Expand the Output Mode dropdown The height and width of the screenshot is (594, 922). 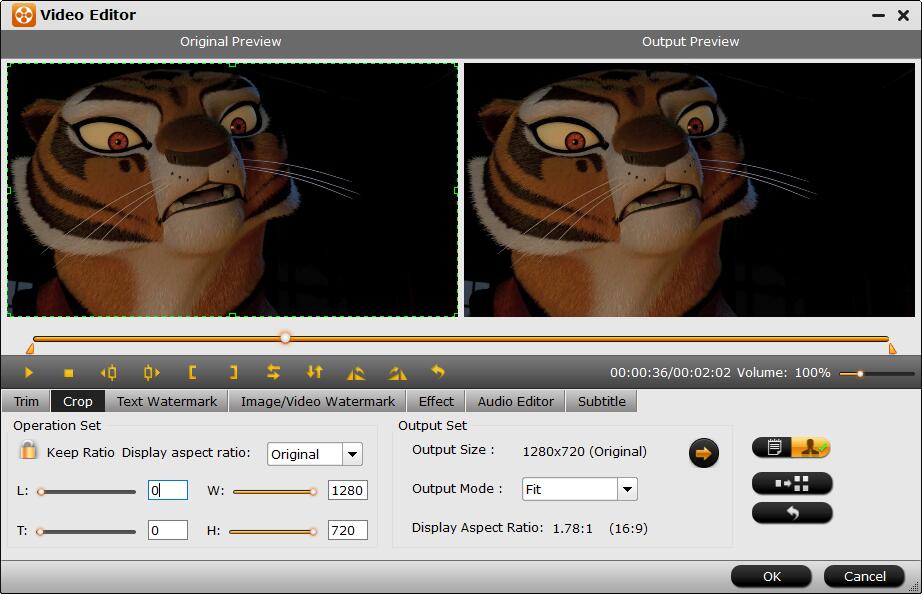coord(627,489)
